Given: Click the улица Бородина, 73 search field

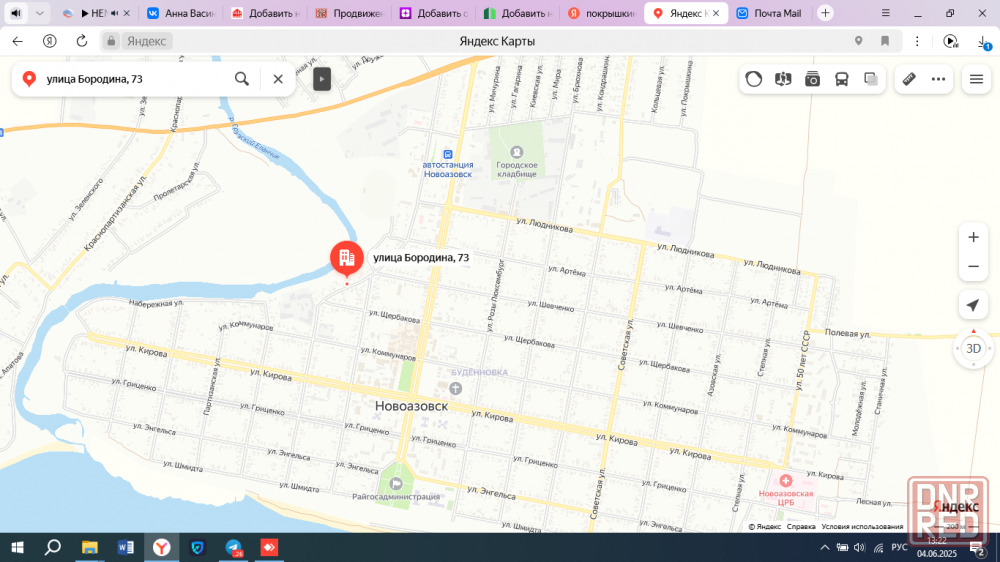Looking at the screenshot, I should tap(134, 79).
